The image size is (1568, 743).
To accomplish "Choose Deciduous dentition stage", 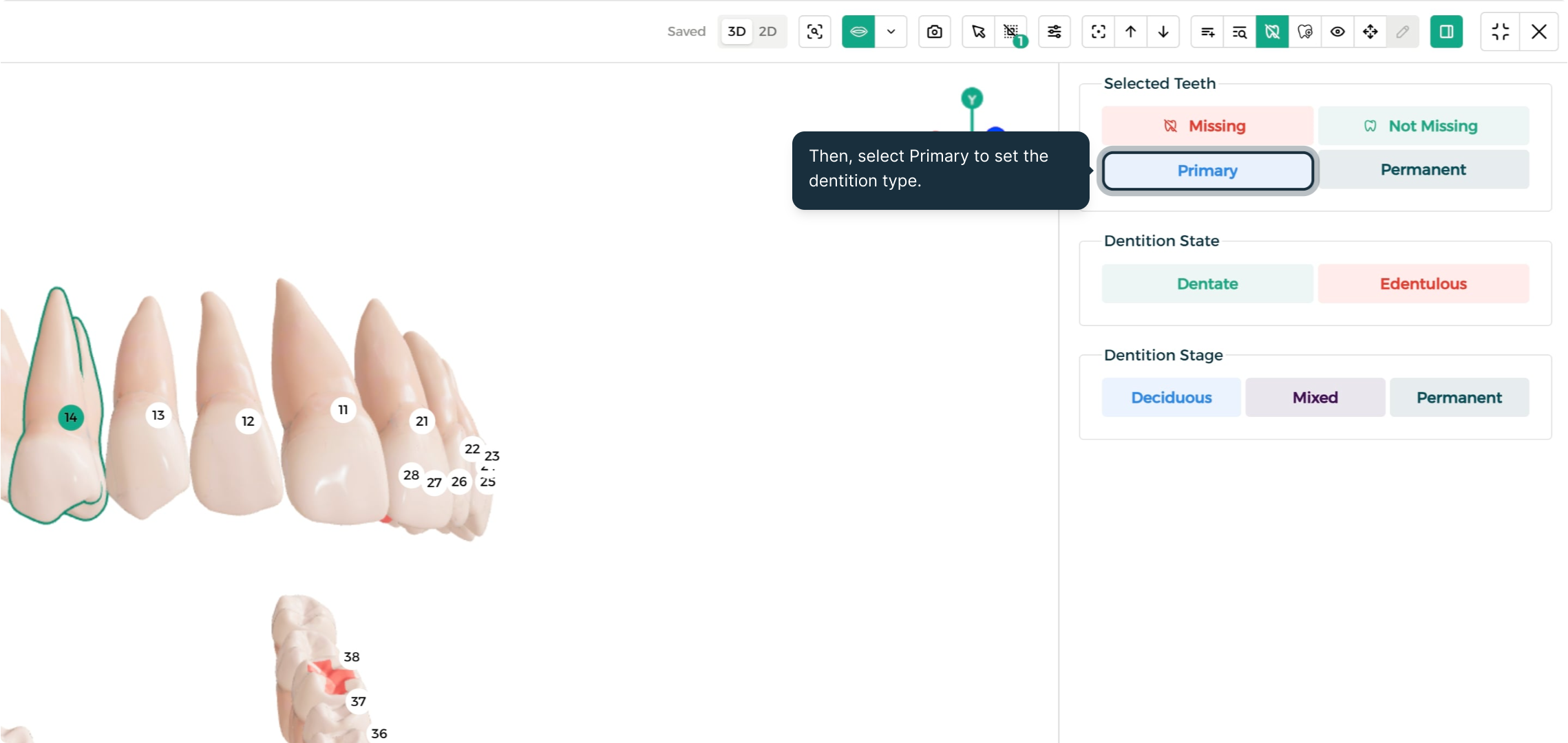I will click(1172, 398).
